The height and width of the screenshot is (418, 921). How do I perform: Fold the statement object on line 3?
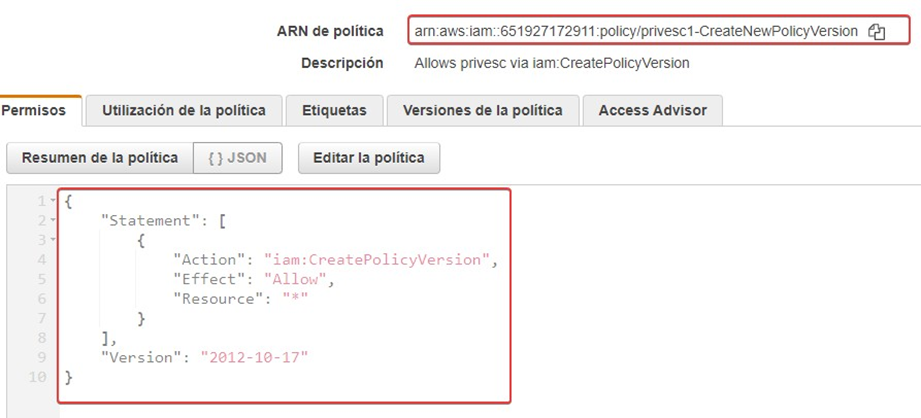52,241
